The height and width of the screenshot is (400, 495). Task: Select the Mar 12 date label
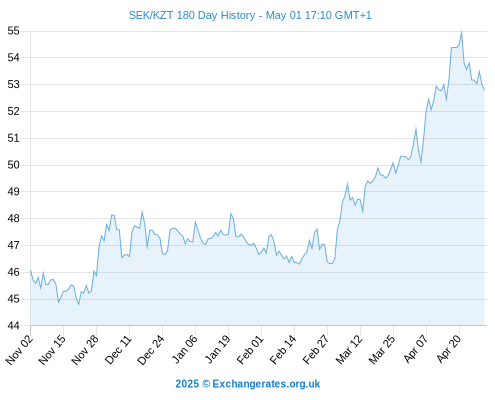[350, 349]
